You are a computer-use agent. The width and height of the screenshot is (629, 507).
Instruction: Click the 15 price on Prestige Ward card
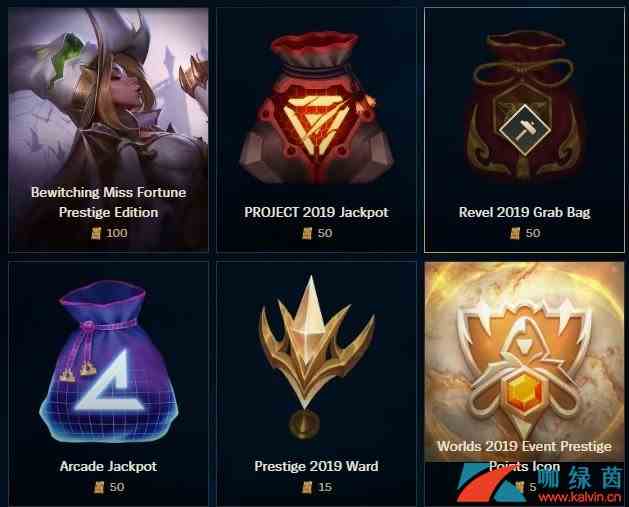click(325, 487)
